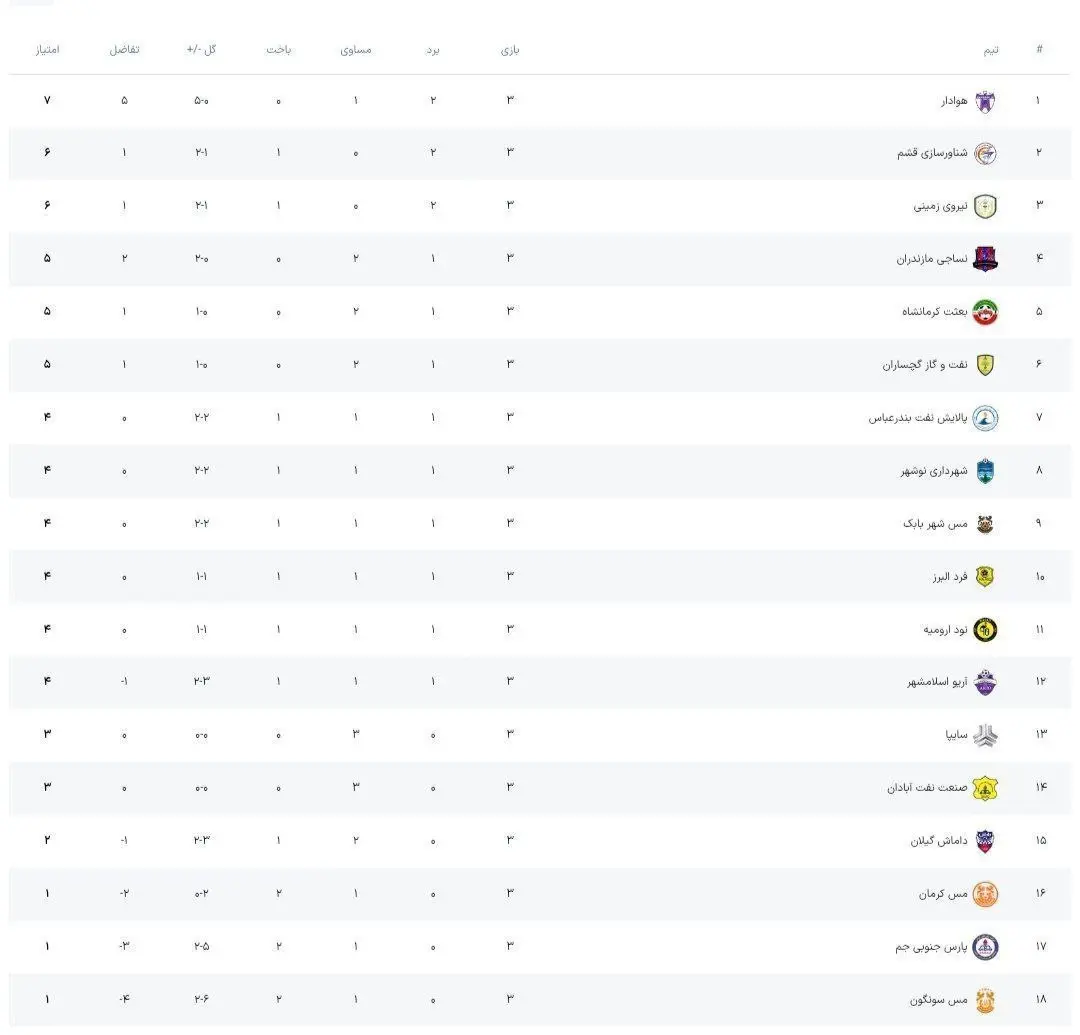
Task: Click the بعثت کرمانشاه red-green crest
Action: pyautogui.click(x=985, y=312)
